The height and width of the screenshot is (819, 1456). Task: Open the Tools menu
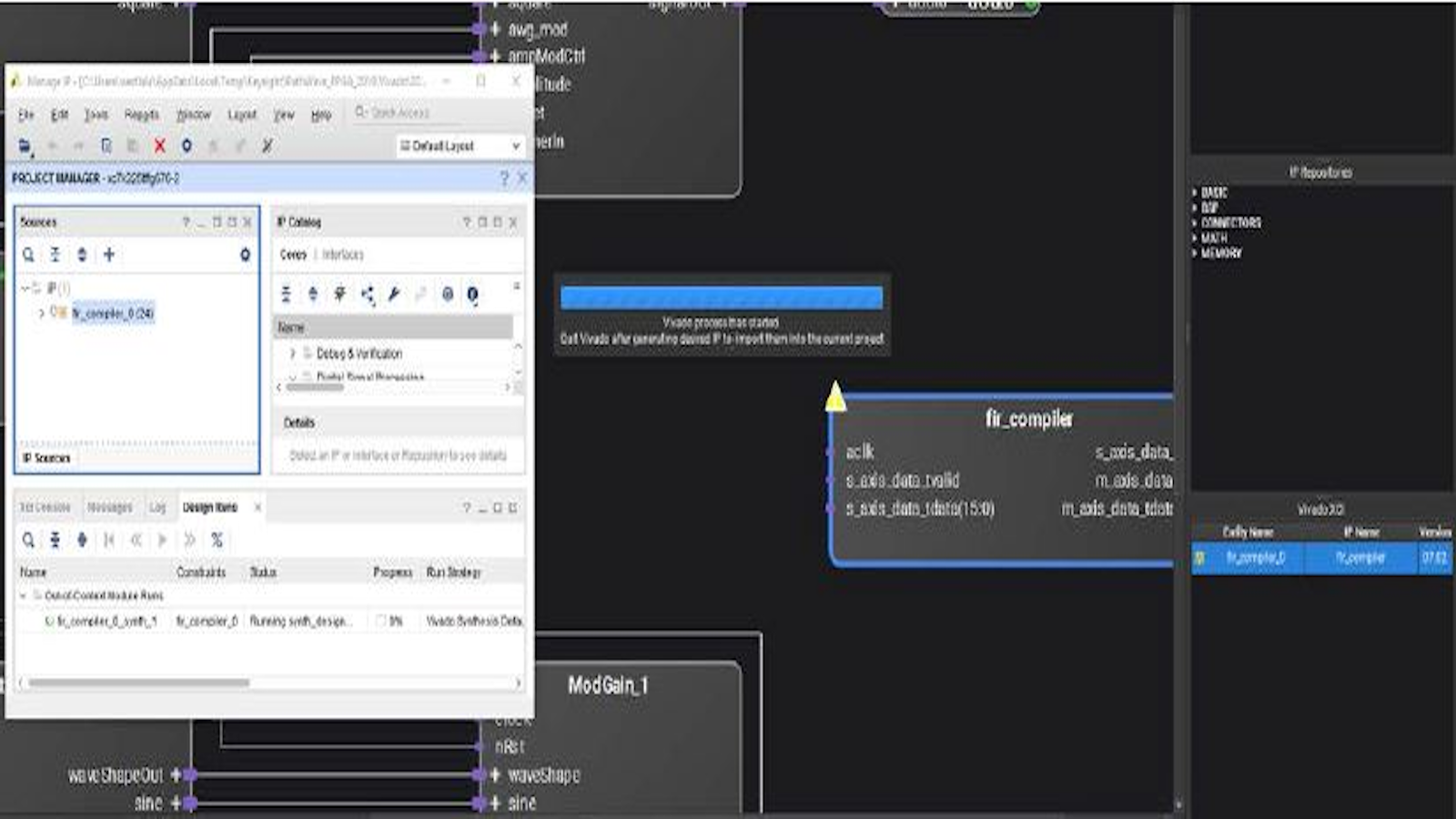96,115
